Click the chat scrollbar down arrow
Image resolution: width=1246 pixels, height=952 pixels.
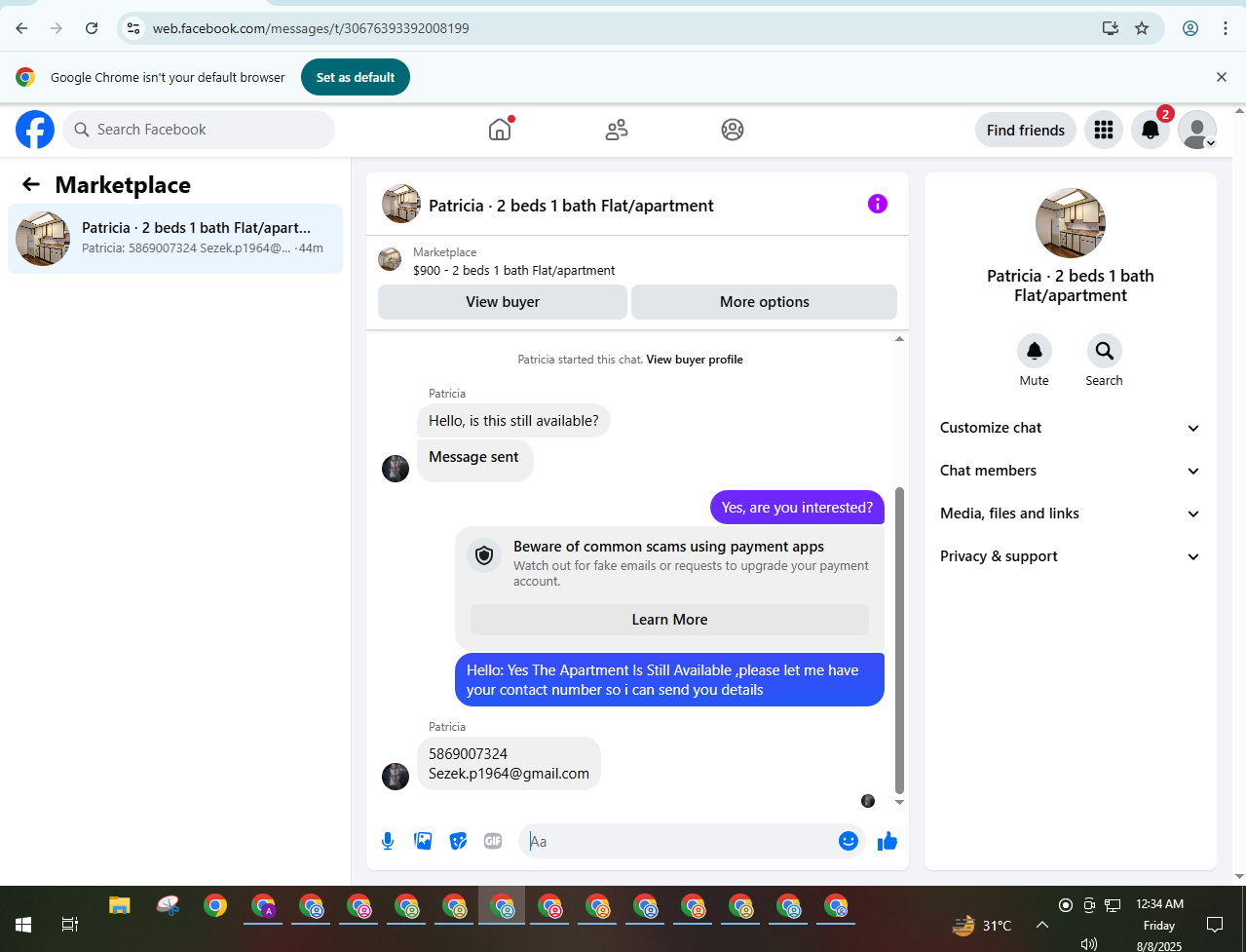click(x=899, y=802)
